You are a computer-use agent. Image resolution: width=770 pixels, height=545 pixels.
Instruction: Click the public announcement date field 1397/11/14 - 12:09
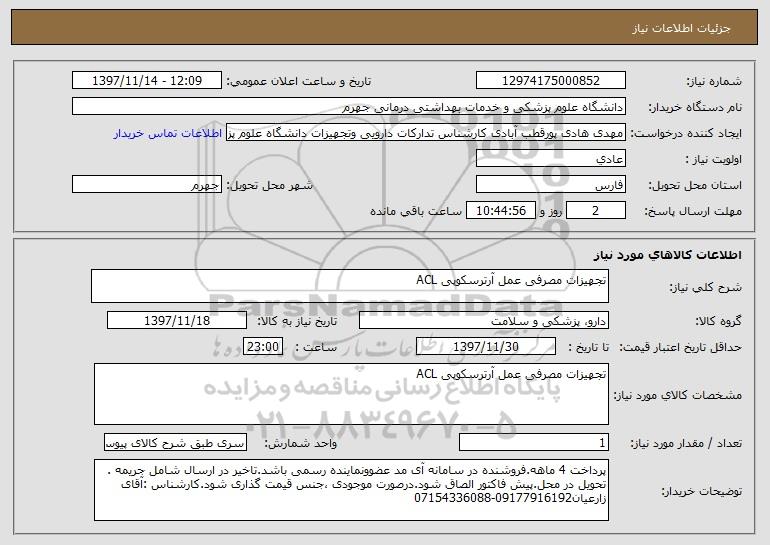click(147, 81)
